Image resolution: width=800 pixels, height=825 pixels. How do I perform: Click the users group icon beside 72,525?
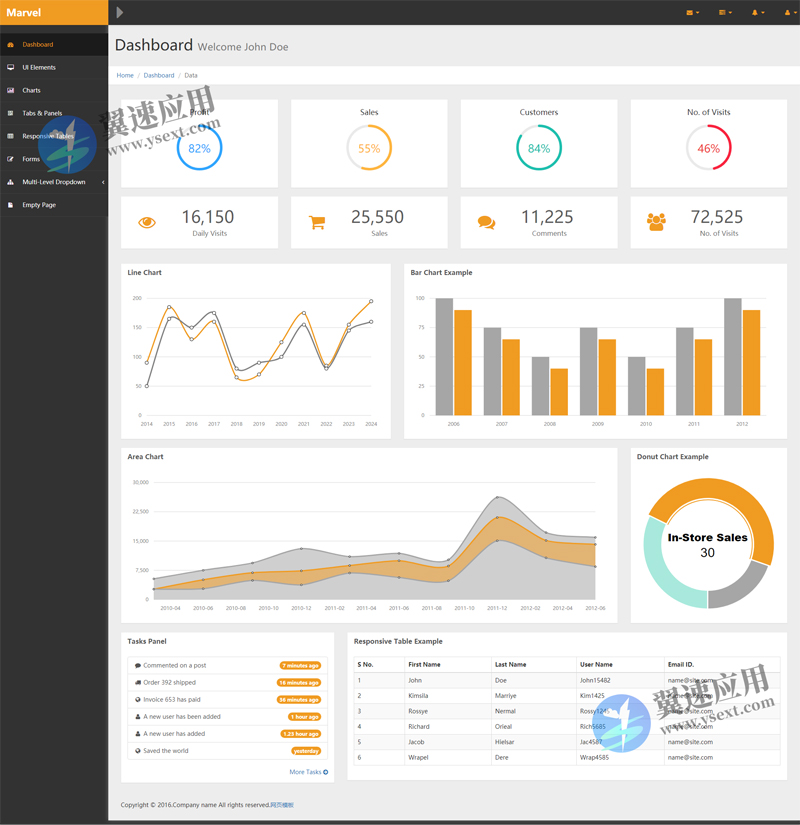coord(656,222)
